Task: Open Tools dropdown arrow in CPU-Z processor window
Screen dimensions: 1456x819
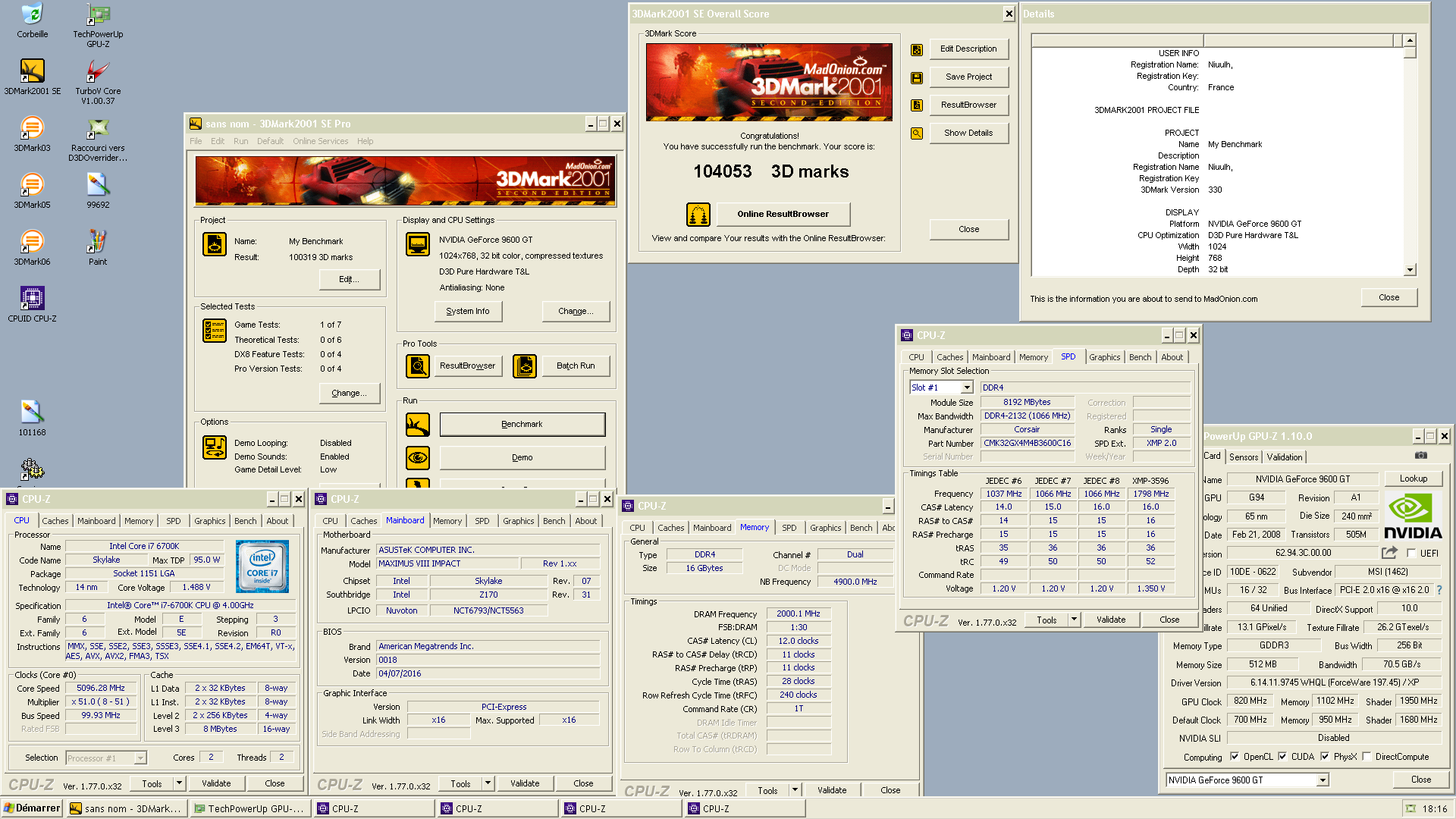Action: point(179,783)
